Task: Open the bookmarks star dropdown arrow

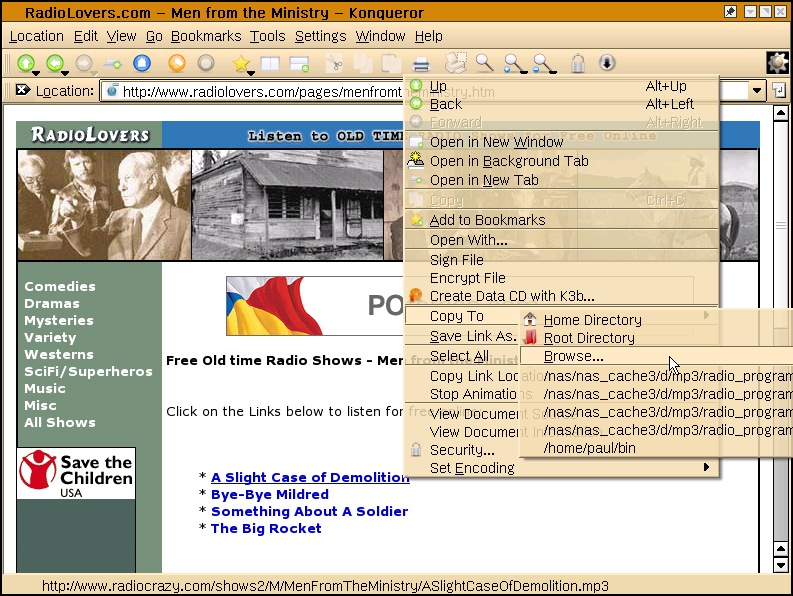Action: coord(251,73)
